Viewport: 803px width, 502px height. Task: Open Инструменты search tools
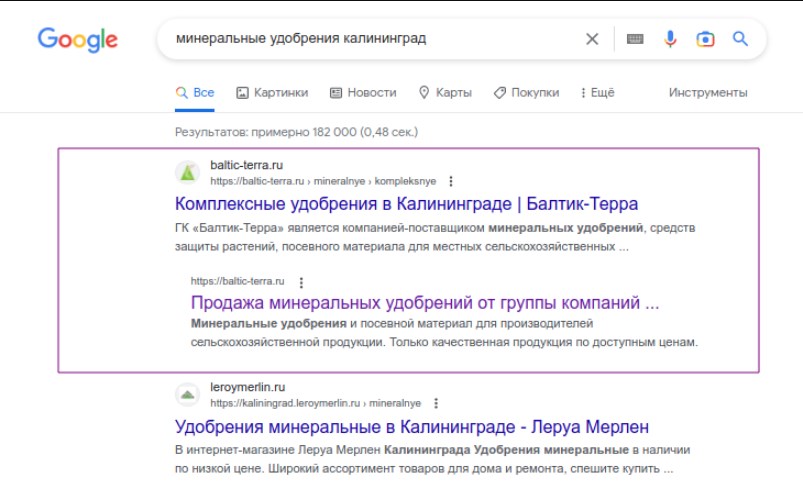[x=708, y=93]
